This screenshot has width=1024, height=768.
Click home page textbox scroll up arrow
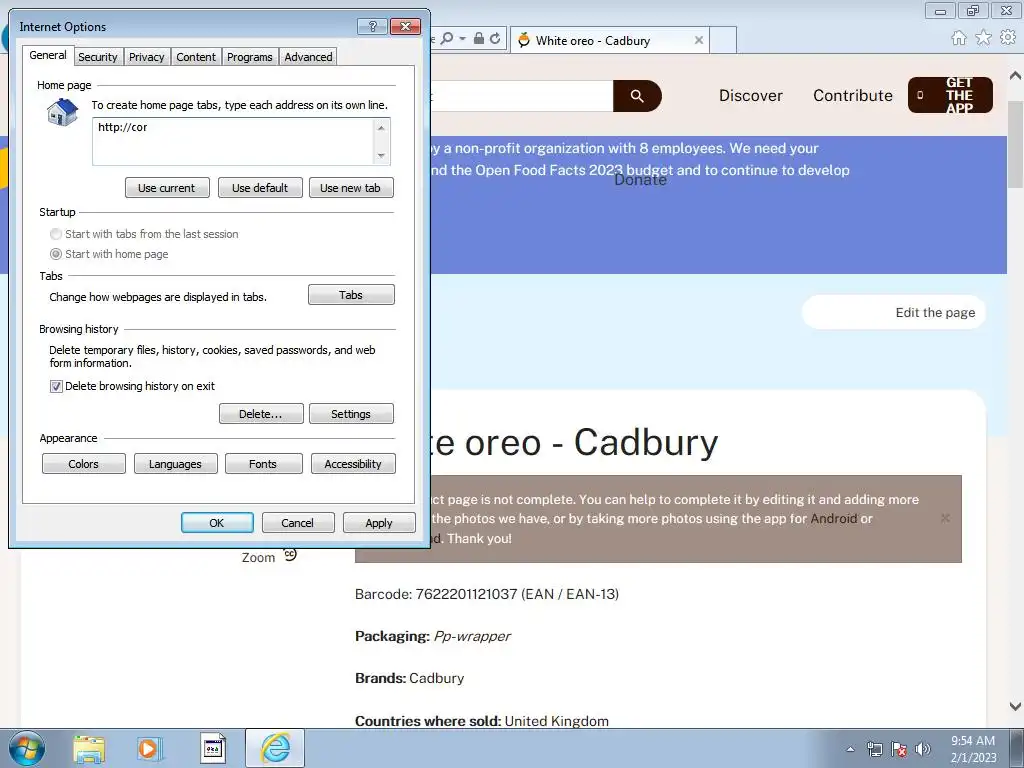tap(381, 127)
